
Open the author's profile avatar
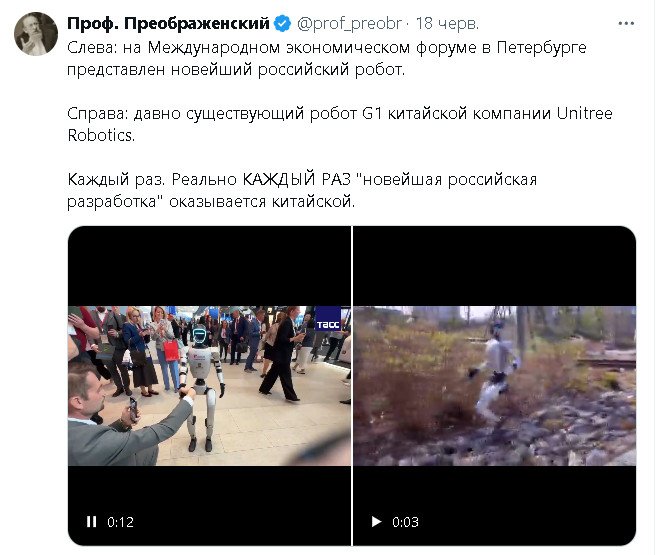36,34
